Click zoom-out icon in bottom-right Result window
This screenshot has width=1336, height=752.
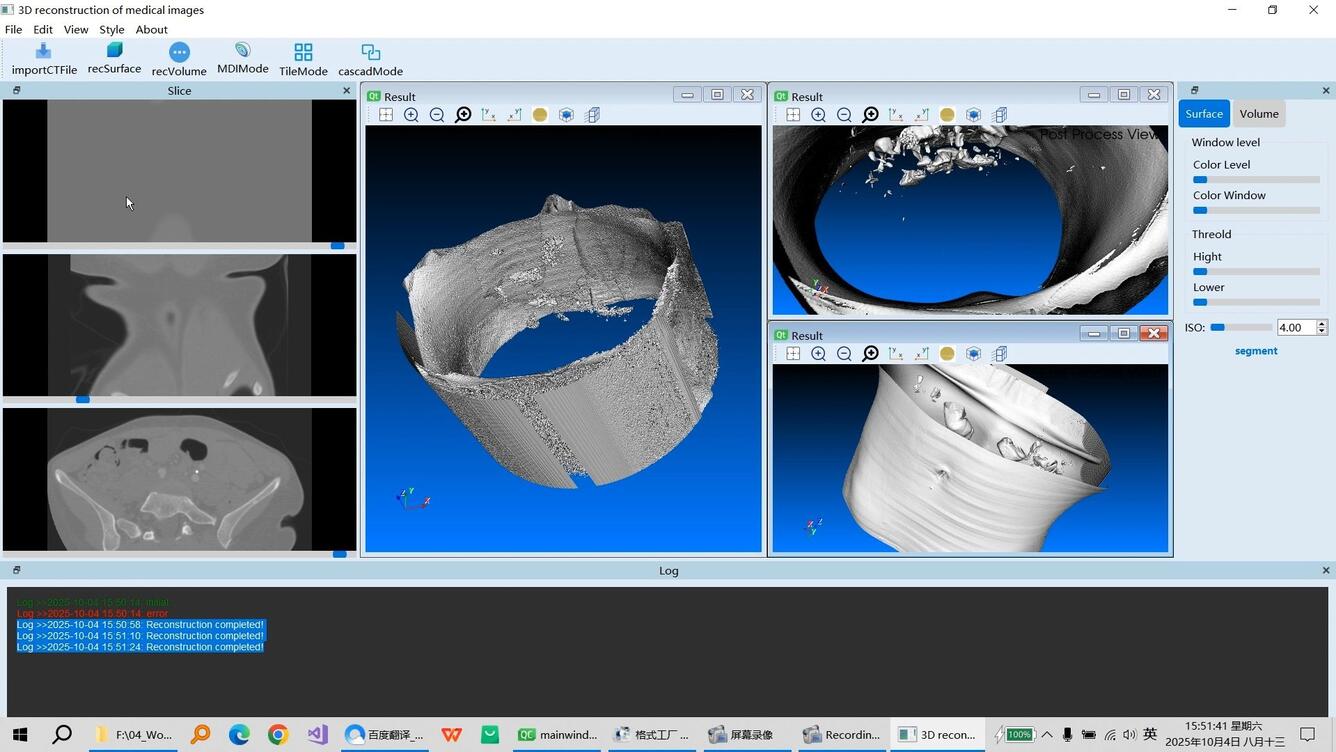pos(844,354)
